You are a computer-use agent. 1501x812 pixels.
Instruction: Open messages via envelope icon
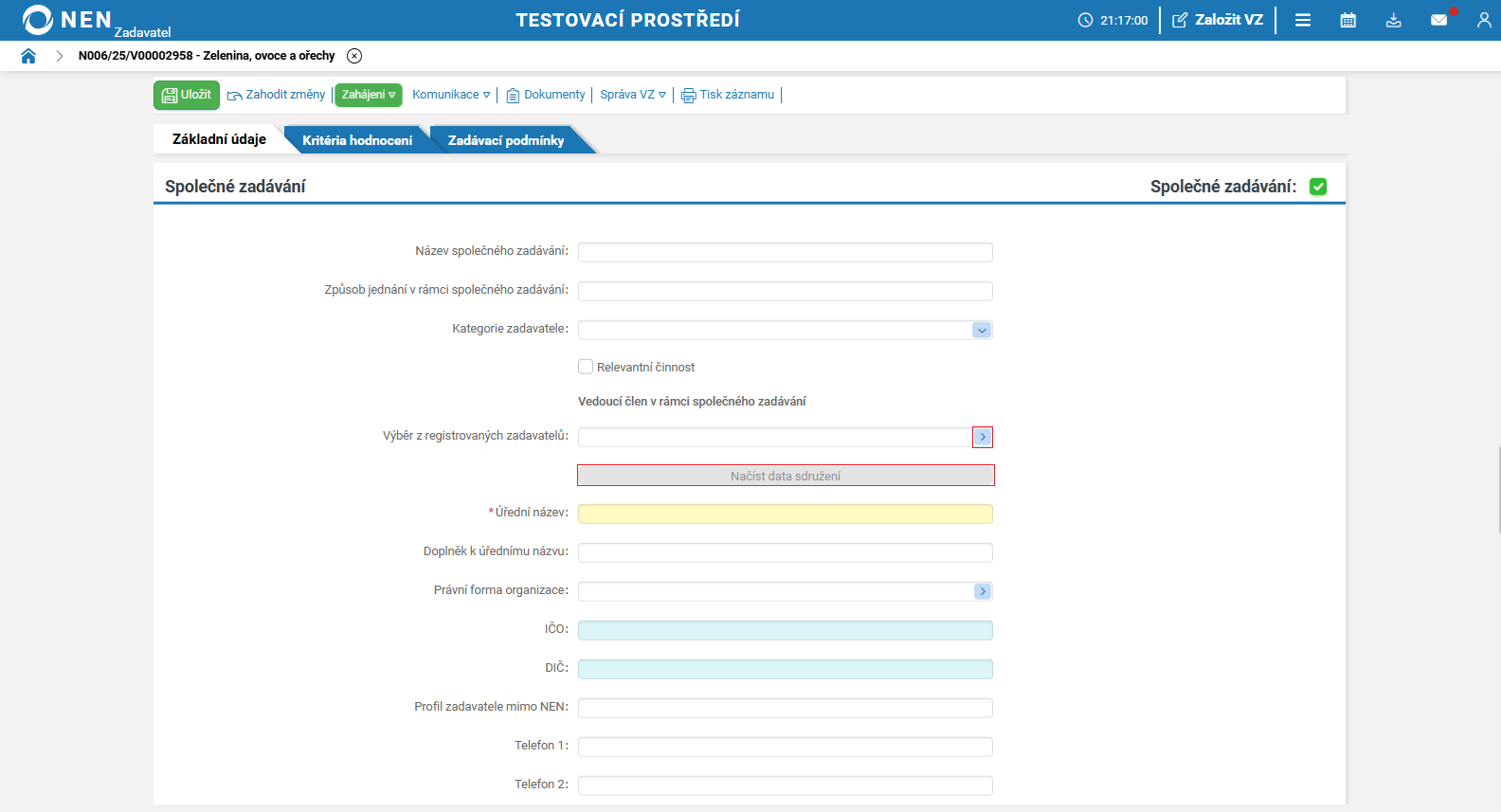(1438, 20)
